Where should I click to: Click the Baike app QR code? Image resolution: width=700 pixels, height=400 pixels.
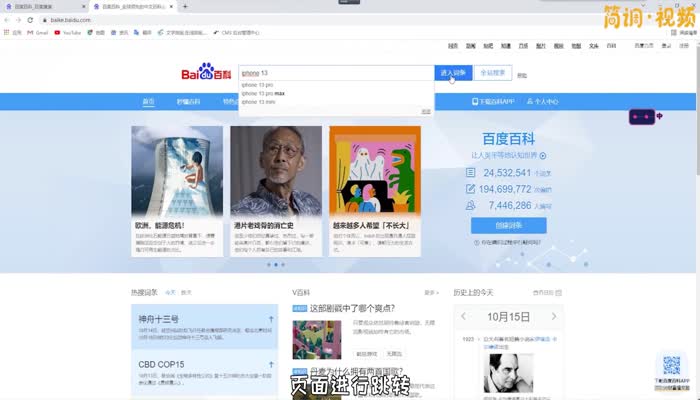point(672,366)
